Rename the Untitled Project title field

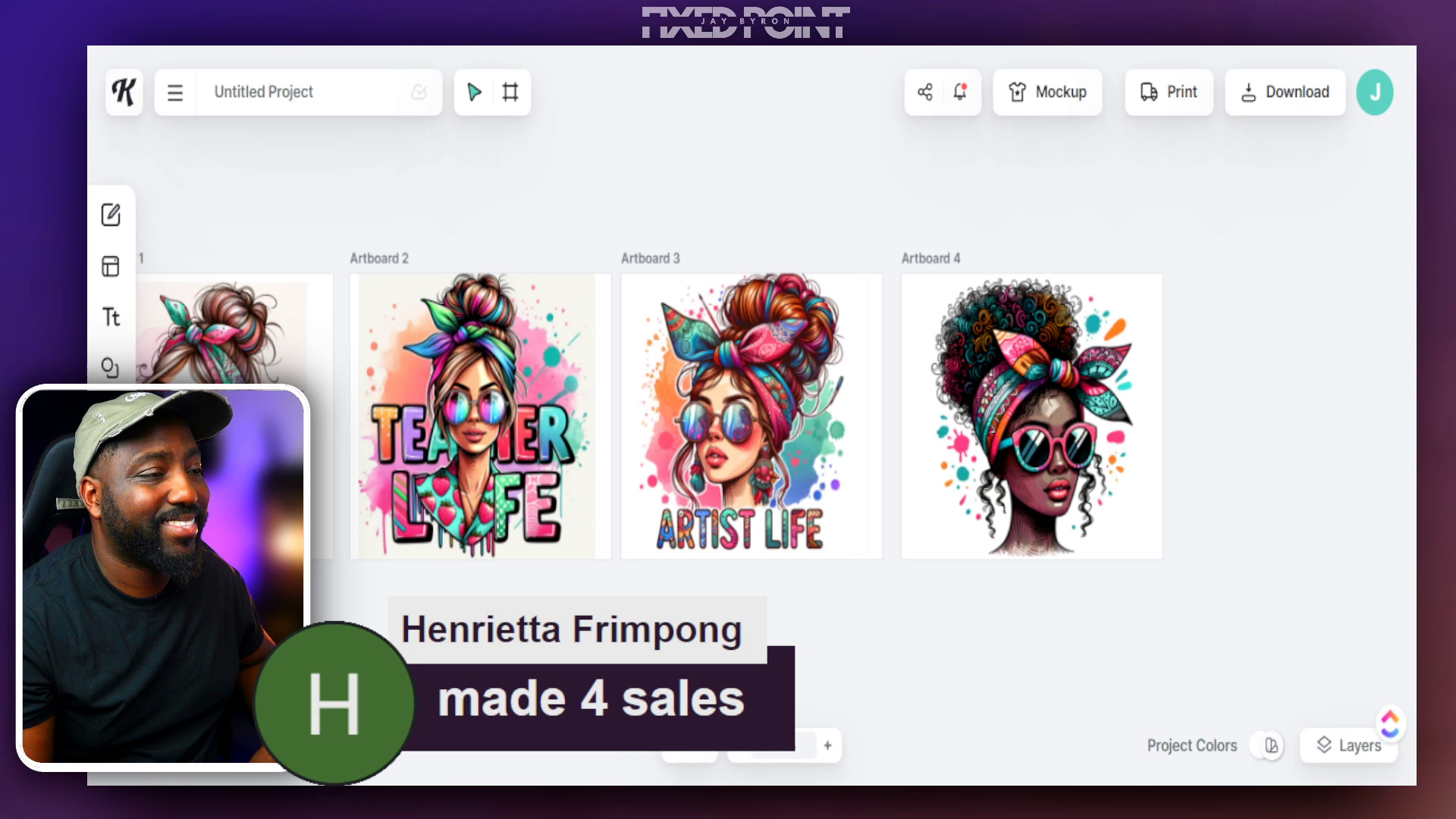(303, 93)
